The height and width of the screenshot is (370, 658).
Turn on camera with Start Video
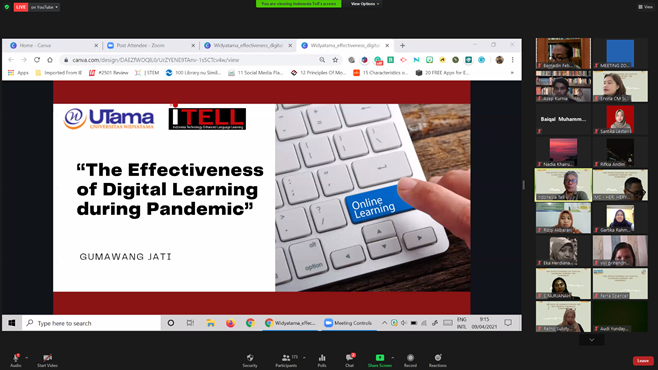pyautogui.click(x=47, y=360)
